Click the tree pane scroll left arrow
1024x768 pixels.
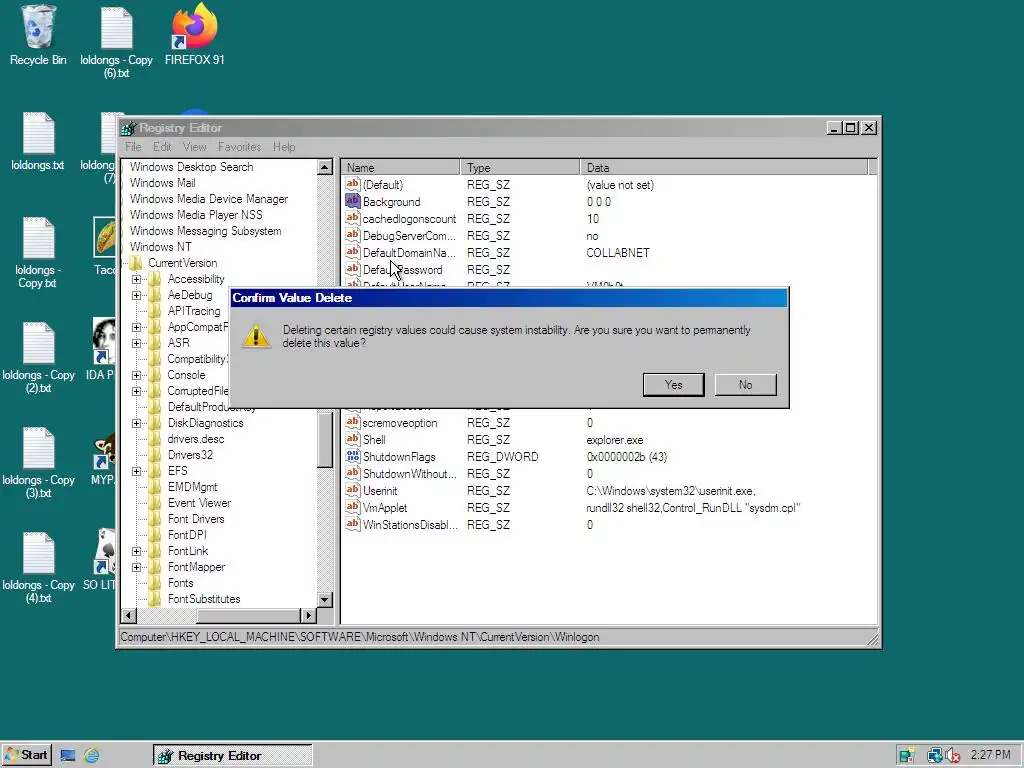(129, 615)
